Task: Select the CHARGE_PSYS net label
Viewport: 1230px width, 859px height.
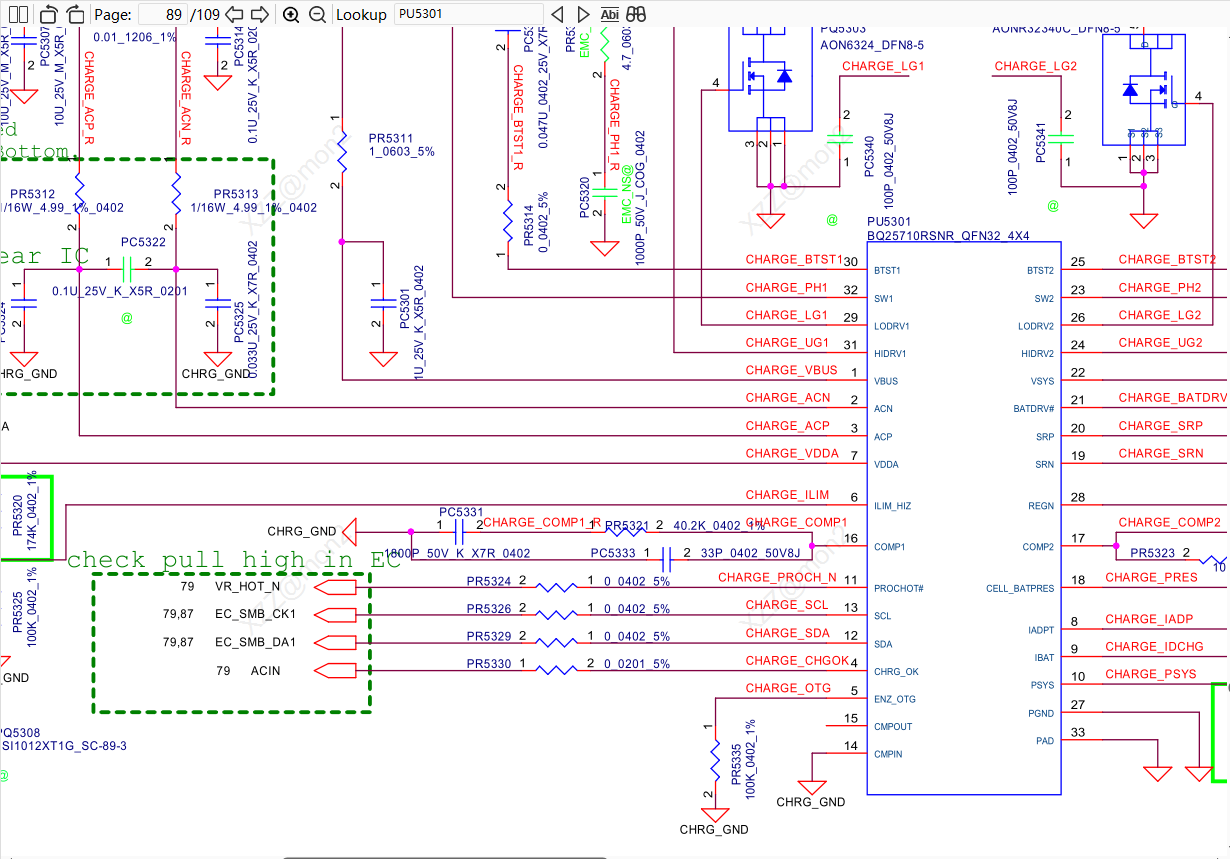Action: coord(1150,674)
